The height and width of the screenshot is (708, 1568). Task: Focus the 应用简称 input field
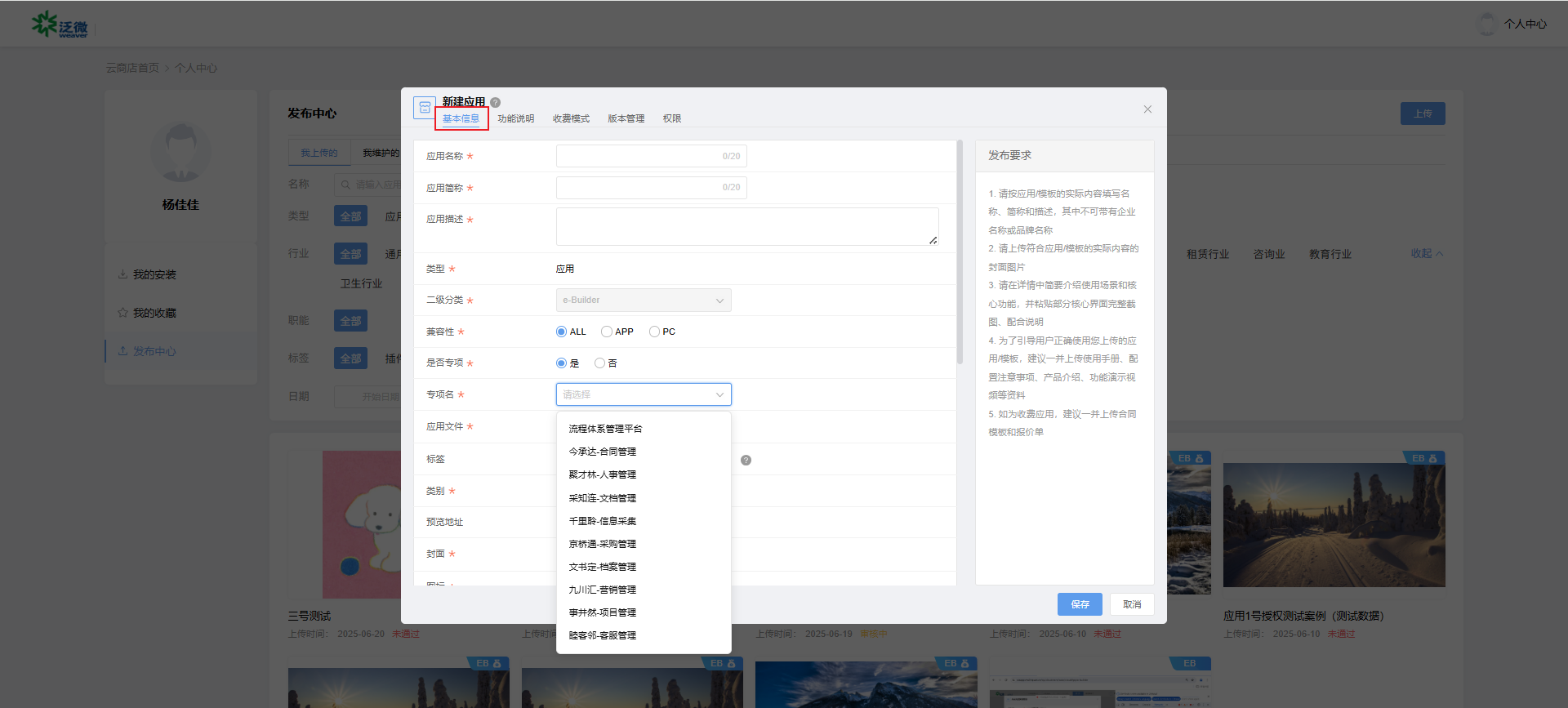tap(652, 188)
